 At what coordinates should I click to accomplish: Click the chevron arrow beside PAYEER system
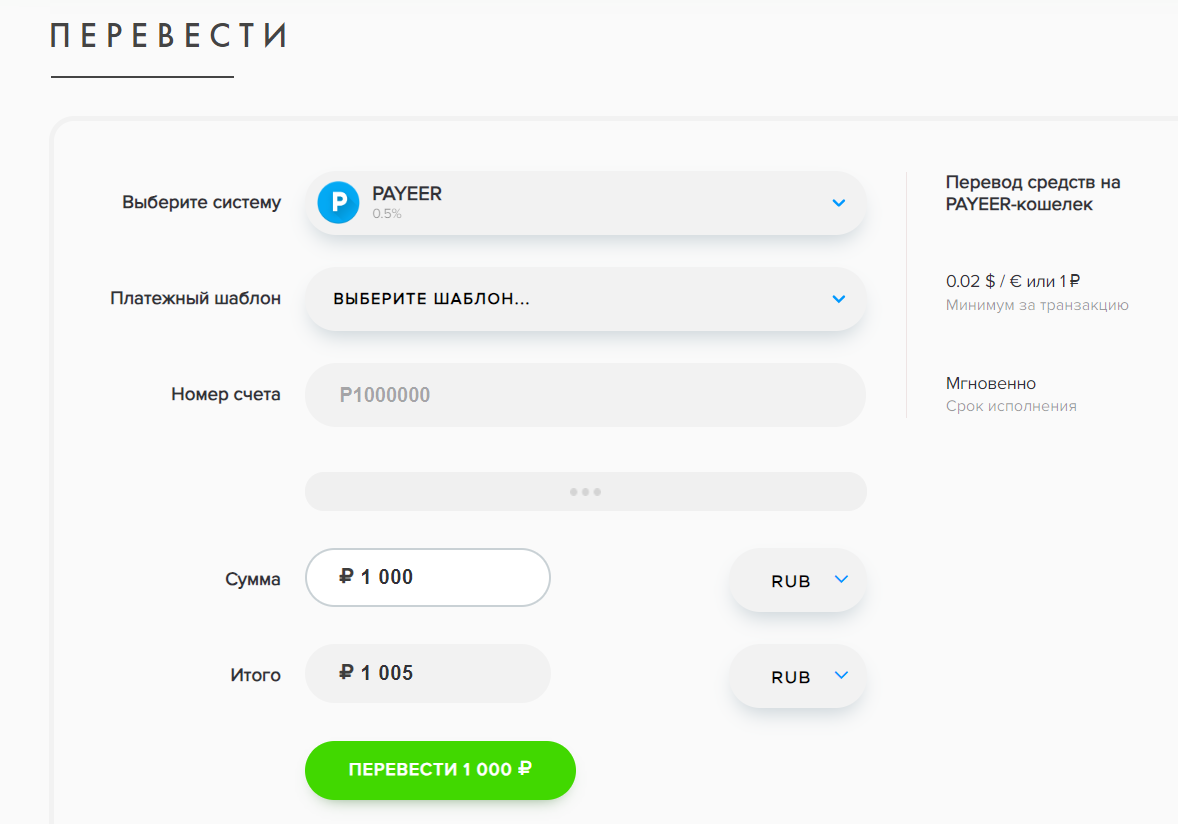pos(839,203)
